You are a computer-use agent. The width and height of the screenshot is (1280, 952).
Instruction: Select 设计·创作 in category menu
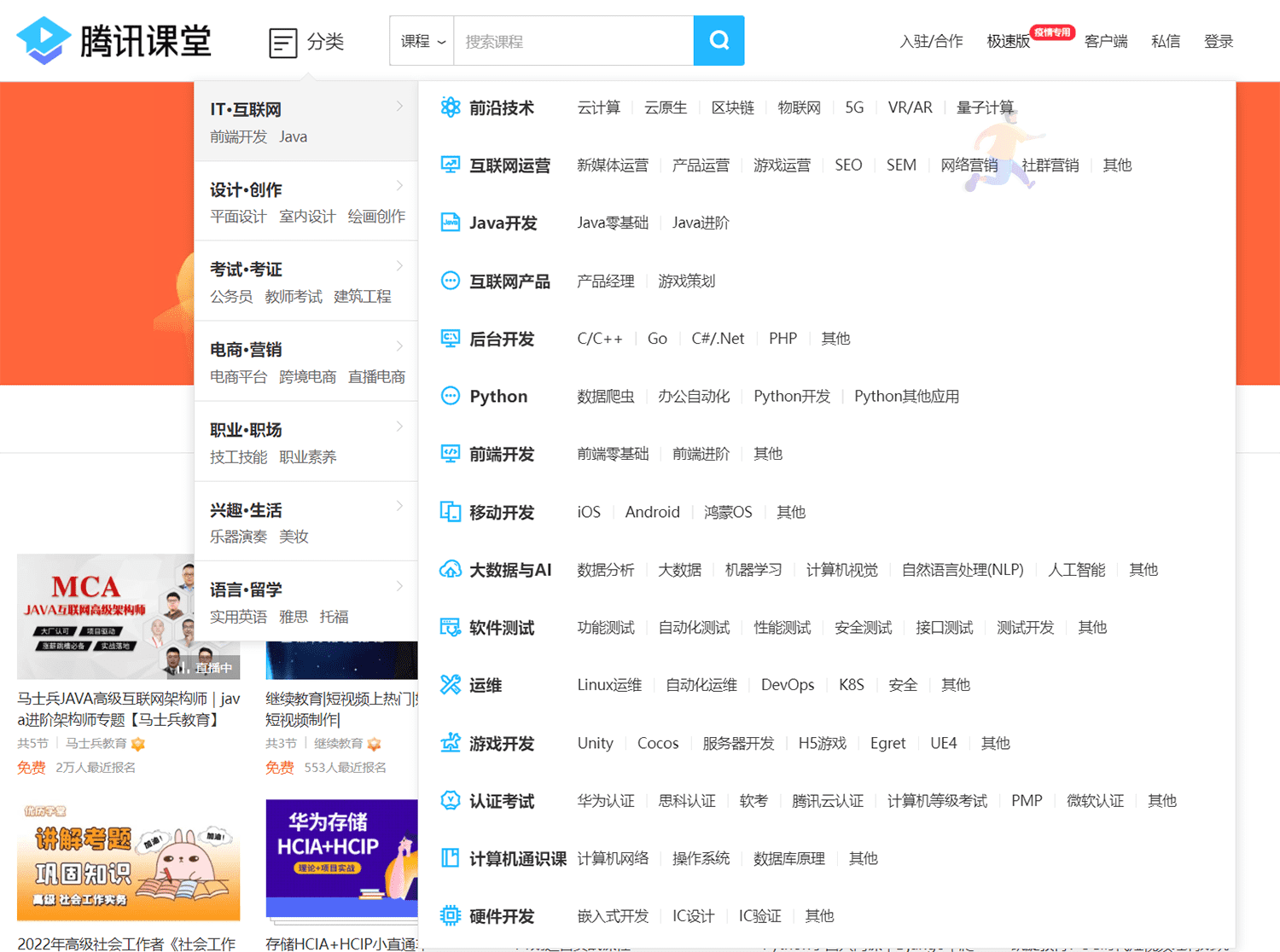click(x=246, y=189)
